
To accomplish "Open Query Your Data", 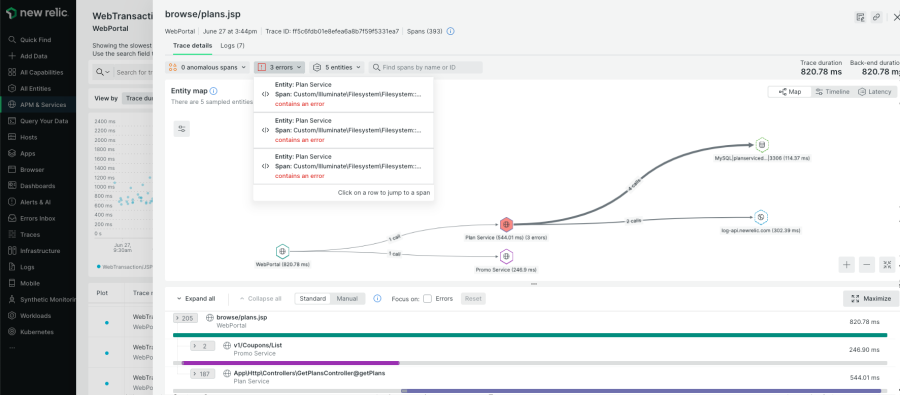I will pyautogui.click(x=44, y=121).
